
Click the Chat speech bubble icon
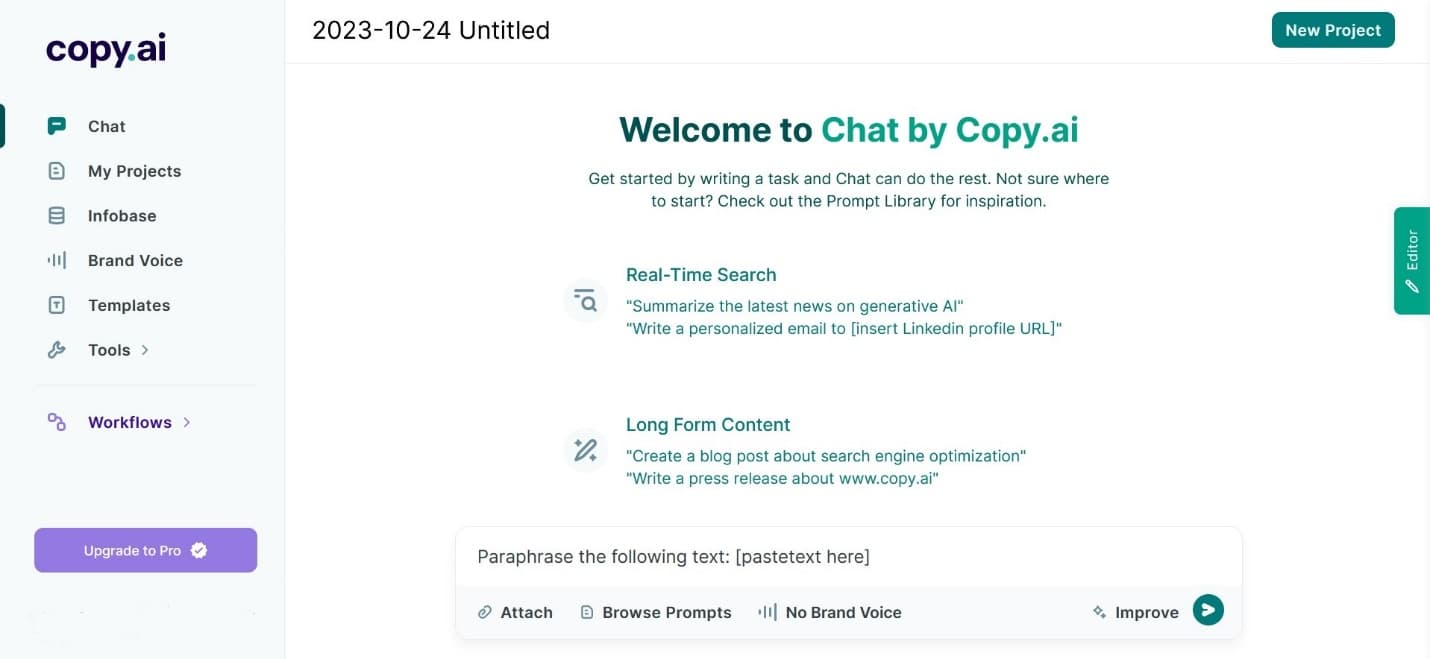click(57, 126)
